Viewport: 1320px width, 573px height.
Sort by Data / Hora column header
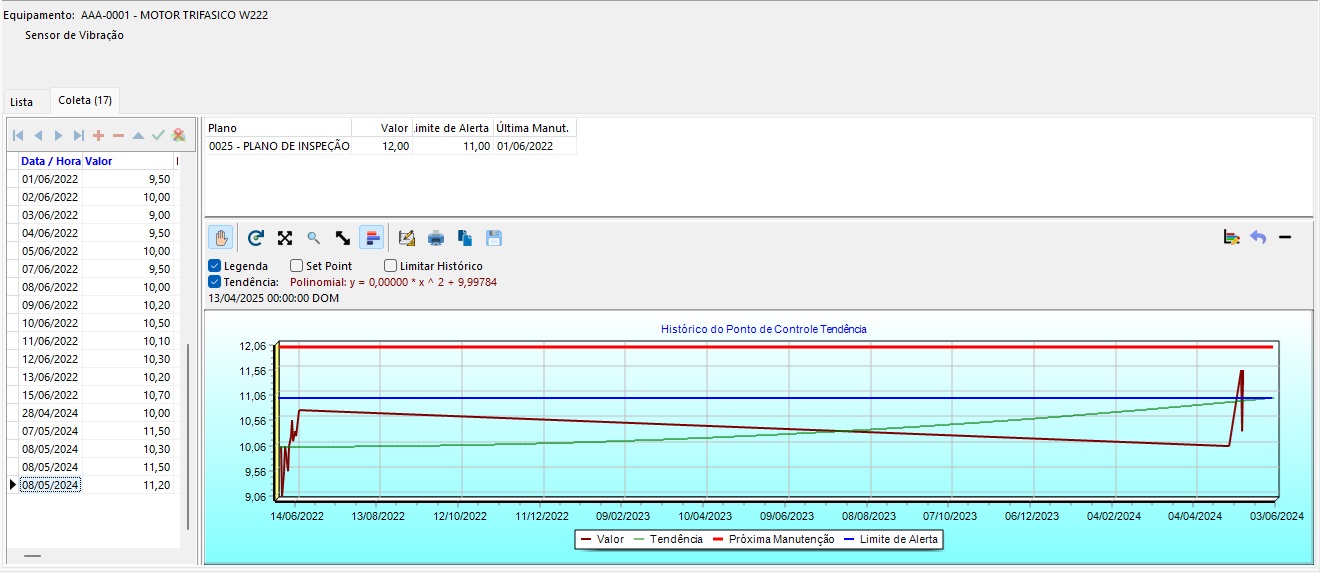pyautogui.click(x=50, y=161)
